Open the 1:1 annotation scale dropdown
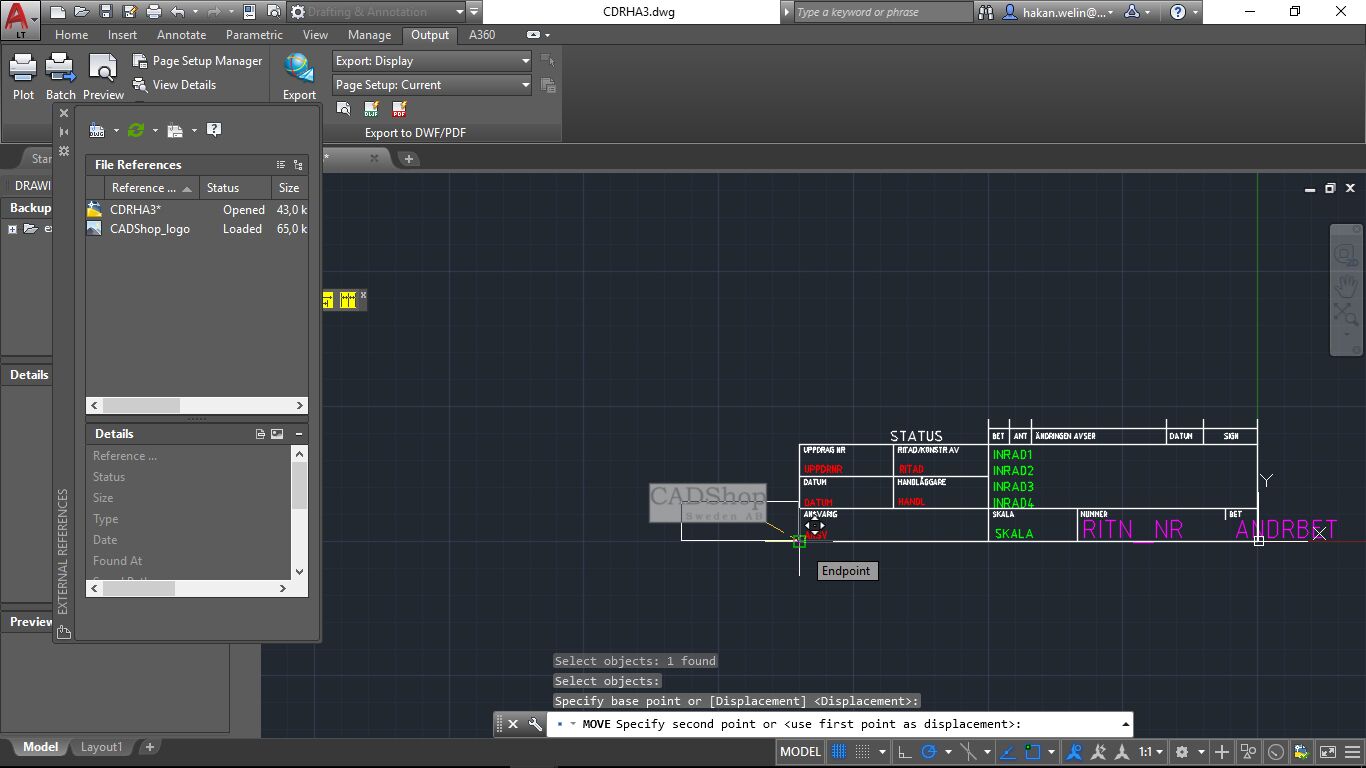1366x768 pixels. coord(1151,752)
